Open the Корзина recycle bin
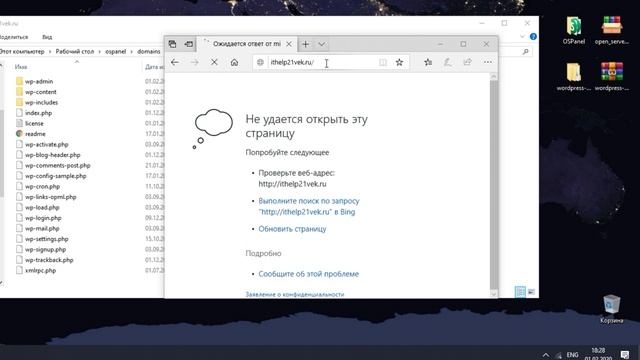 [x=611, y=309]
